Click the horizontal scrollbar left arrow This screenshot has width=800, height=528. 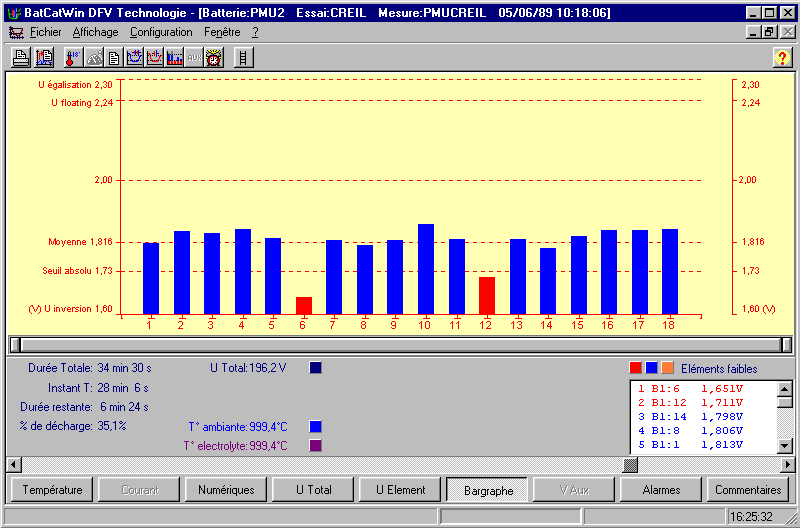point(14,465)
